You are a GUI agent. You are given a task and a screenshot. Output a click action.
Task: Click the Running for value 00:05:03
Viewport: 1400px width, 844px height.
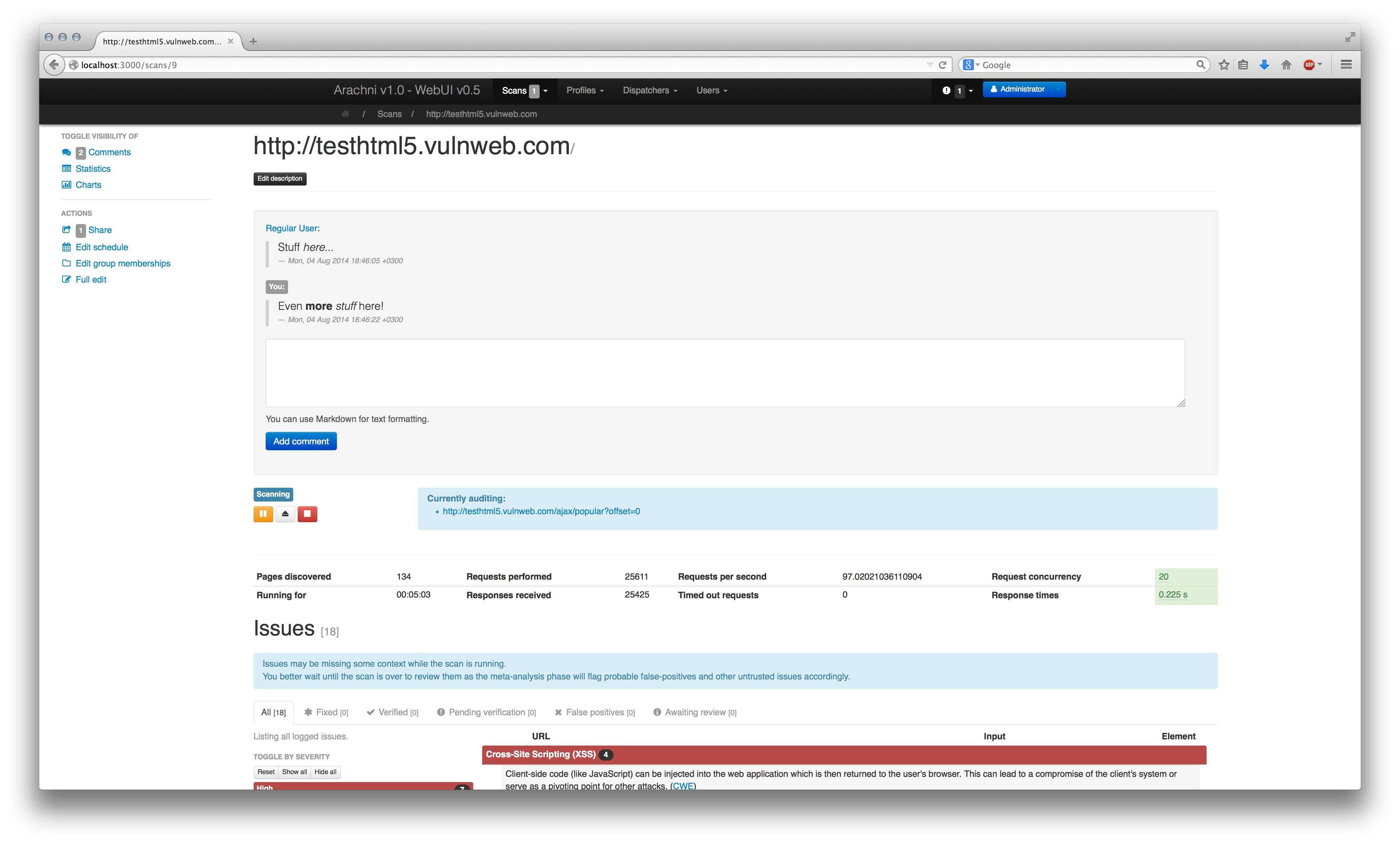414,594
